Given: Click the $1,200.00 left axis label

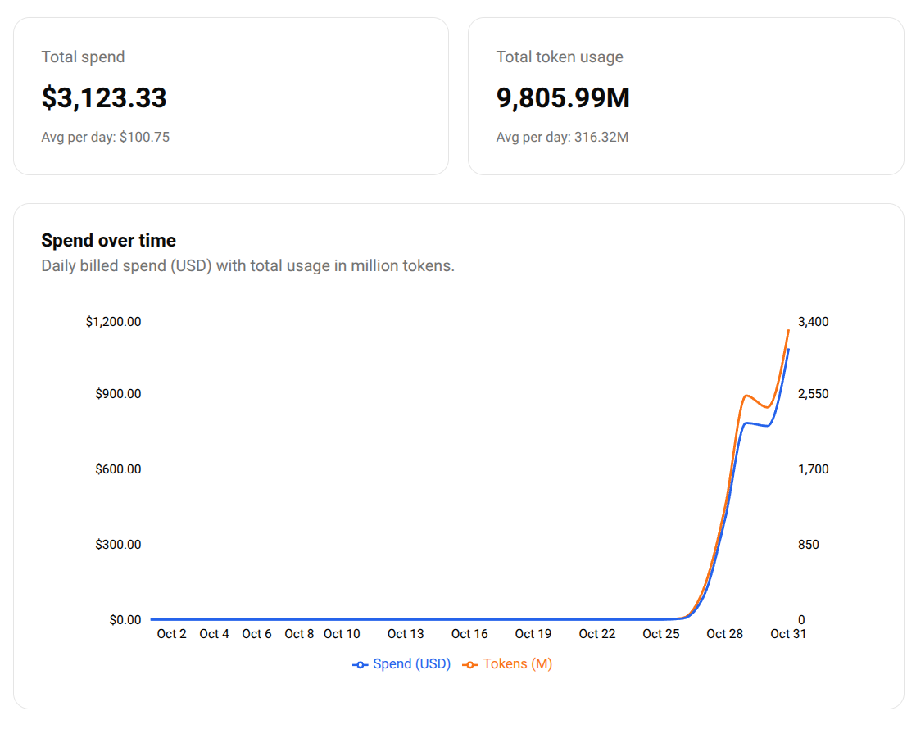Looking at the screenshot, I should (x=113, y=322).
